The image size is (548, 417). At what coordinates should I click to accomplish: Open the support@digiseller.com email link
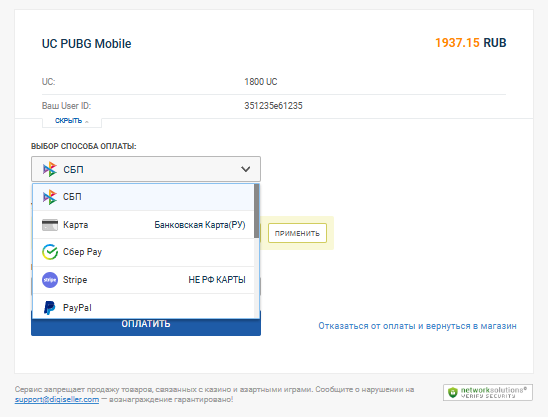click(x=57, y=399)
